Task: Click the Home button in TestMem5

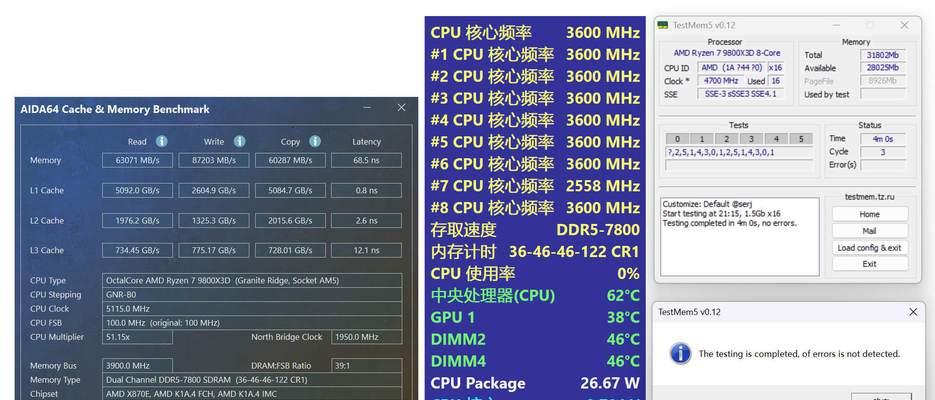Action: click(870, 214)
